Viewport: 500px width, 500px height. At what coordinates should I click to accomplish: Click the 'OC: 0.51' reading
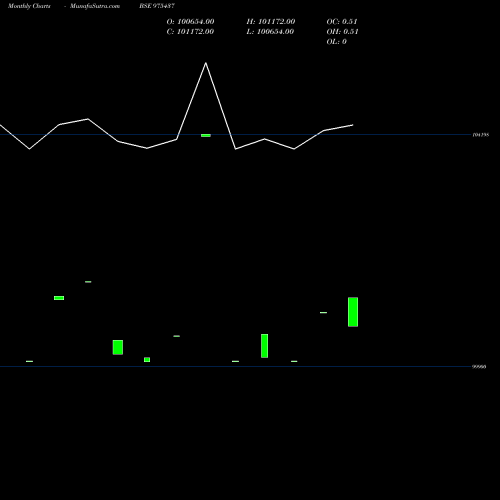(x=342, y=22)
